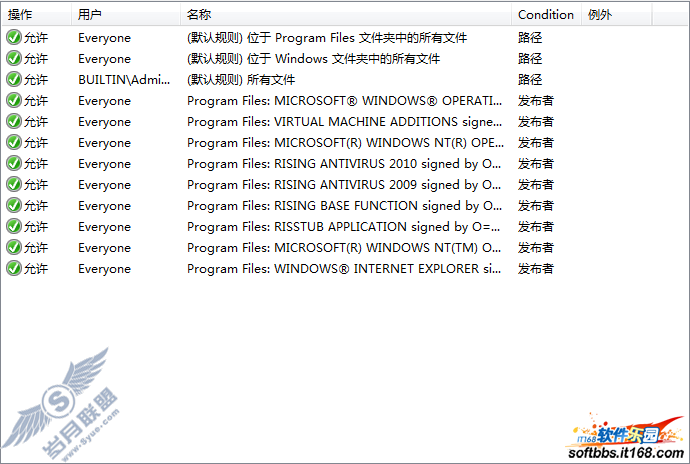This screenshot has height=464, width=690.
Task: Select 'Program Files: RISING ANTIVIRUS 2009 signed by O...' name
Action: [x=344, y=185]
